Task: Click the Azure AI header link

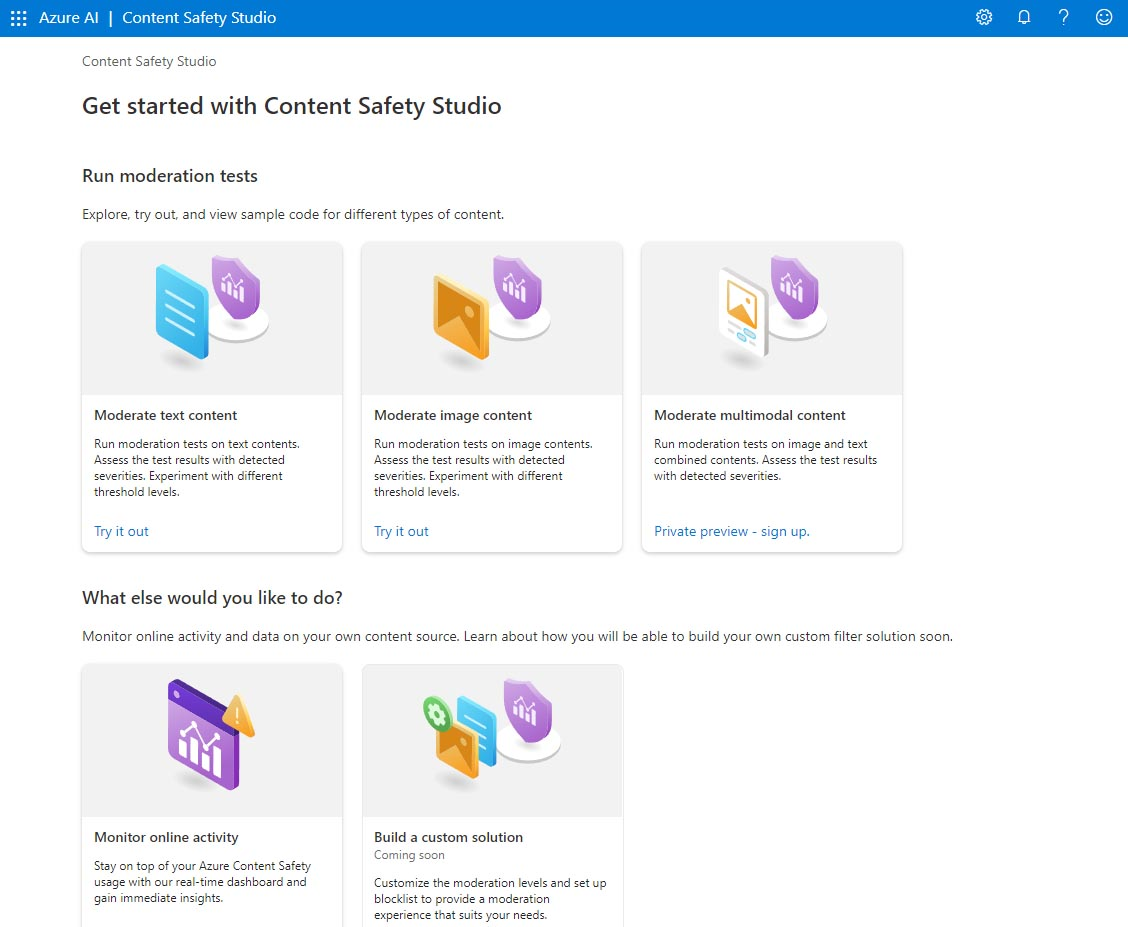Action: 68,18
